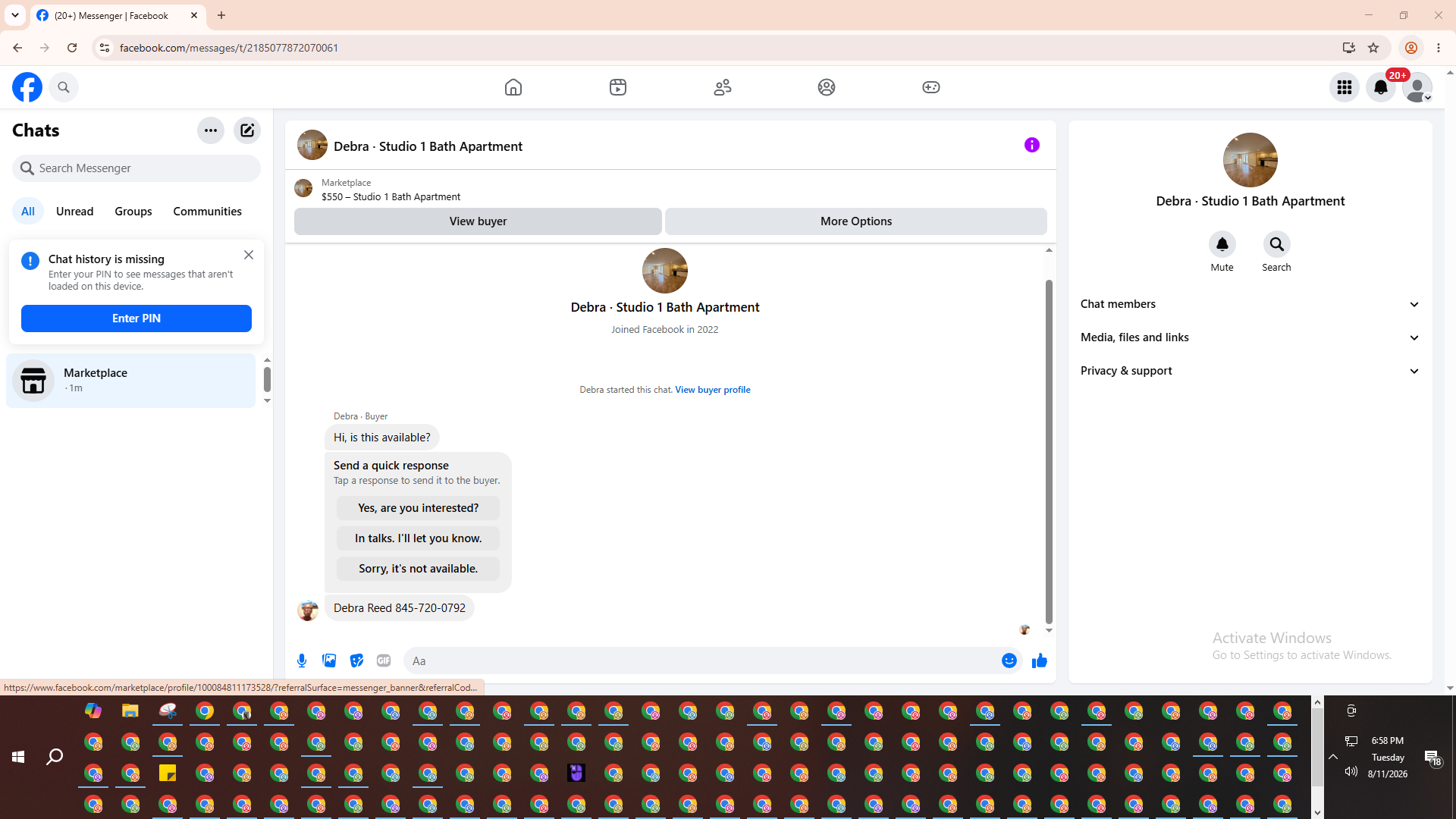Dismiss the Chat history is missing notice

point(249,255)
